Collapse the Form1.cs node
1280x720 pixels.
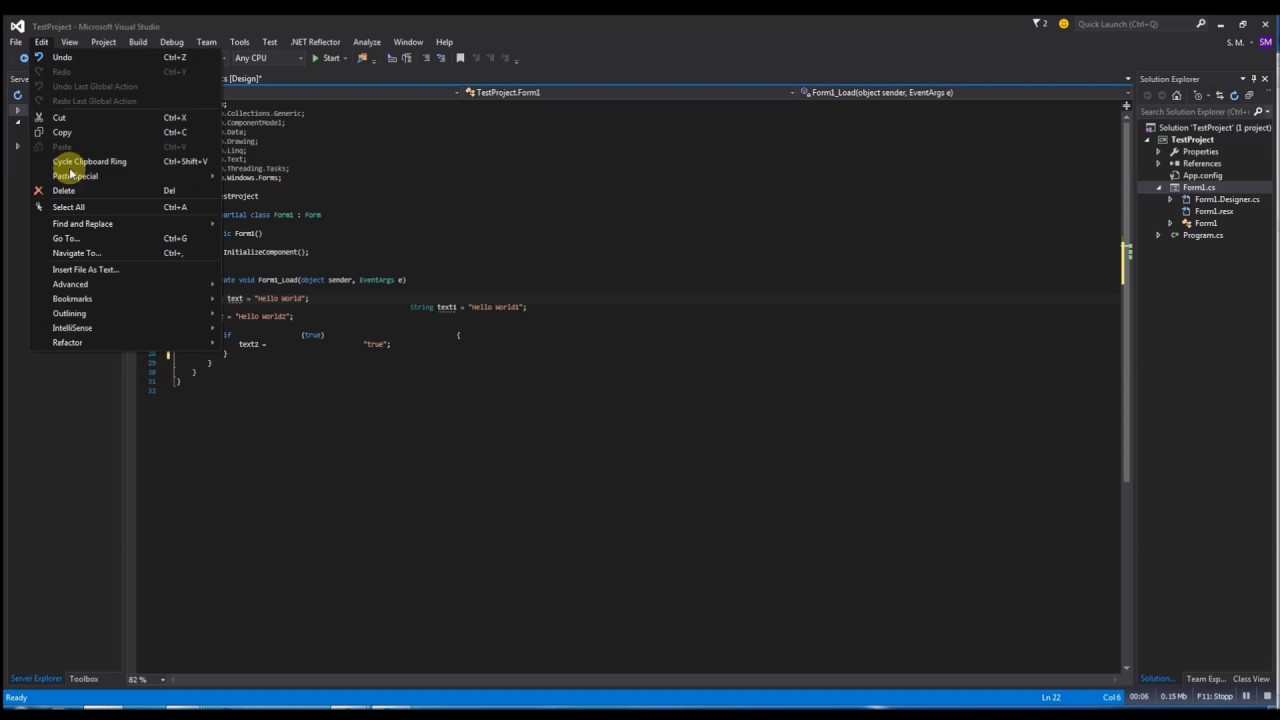[1159, 188]
